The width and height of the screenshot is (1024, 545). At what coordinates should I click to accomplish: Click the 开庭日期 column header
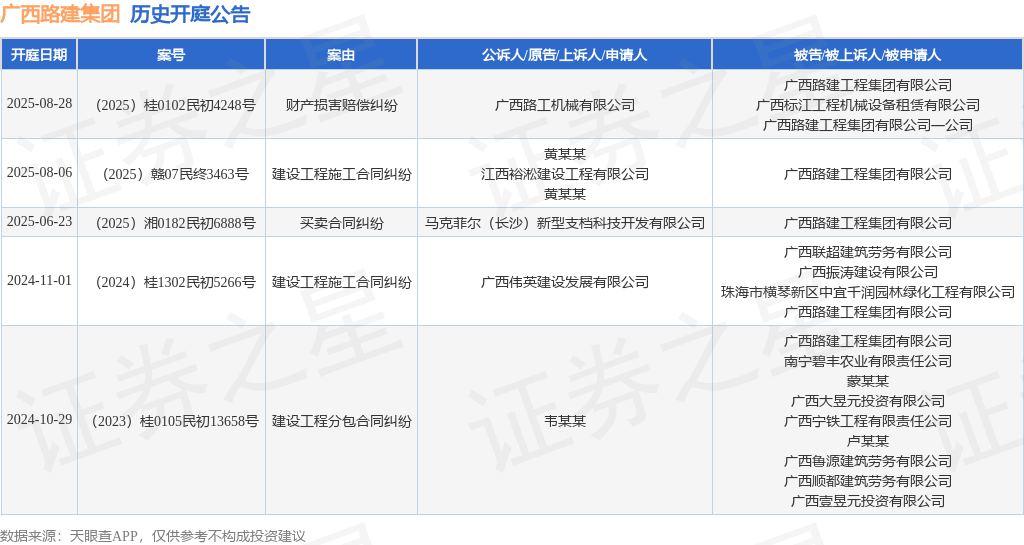point(39,55)
